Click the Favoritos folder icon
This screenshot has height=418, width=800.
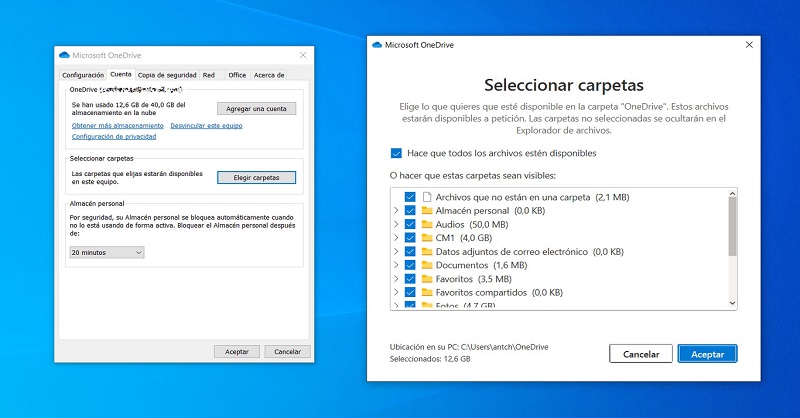[427, 279]
